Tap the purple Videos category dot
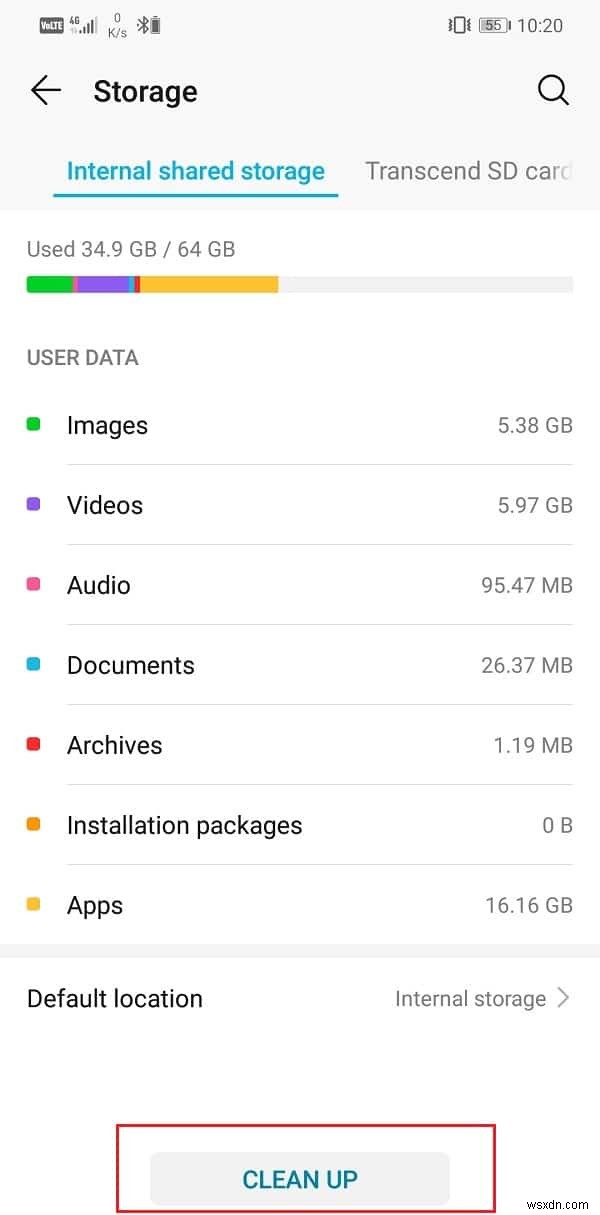The width and height of the screenshot is (600, 1215). click(x=33, y=504)
